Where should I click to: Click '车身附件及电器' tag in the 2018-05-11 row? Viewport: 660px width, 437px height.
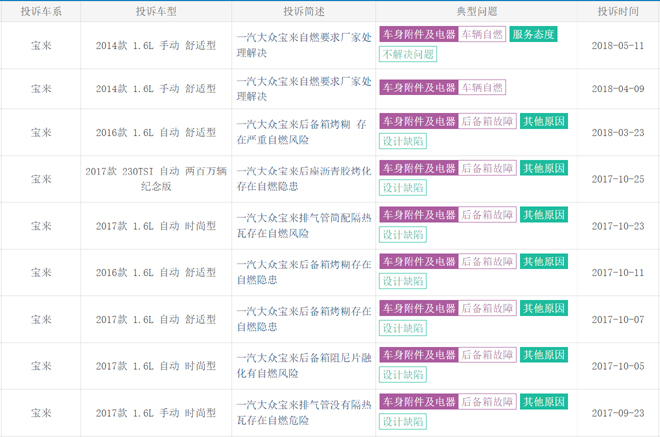click(x=419, y=34)
